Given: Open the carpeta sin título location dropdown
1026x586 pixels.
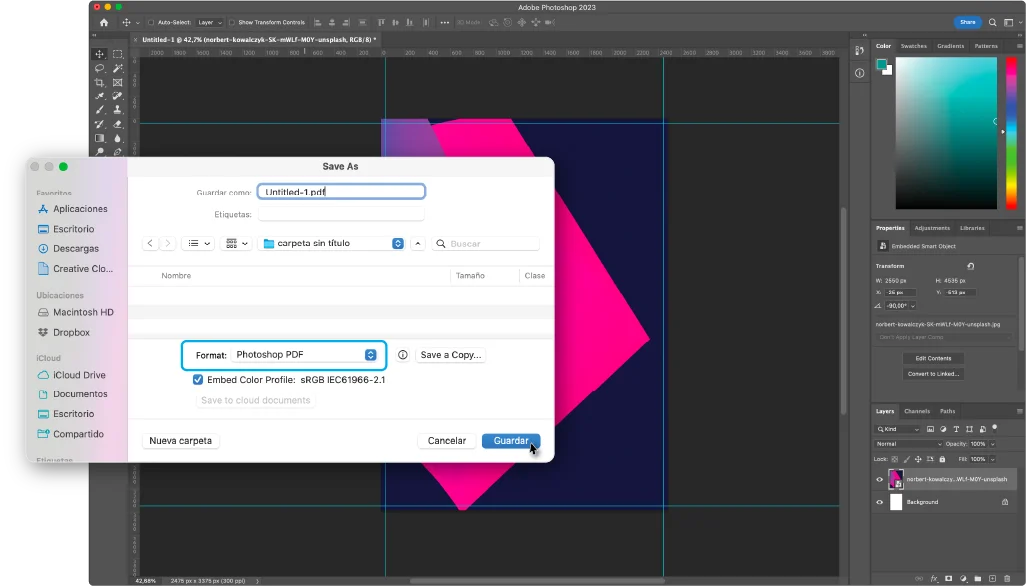Looking at the screenshot, I should pos(332,243).
